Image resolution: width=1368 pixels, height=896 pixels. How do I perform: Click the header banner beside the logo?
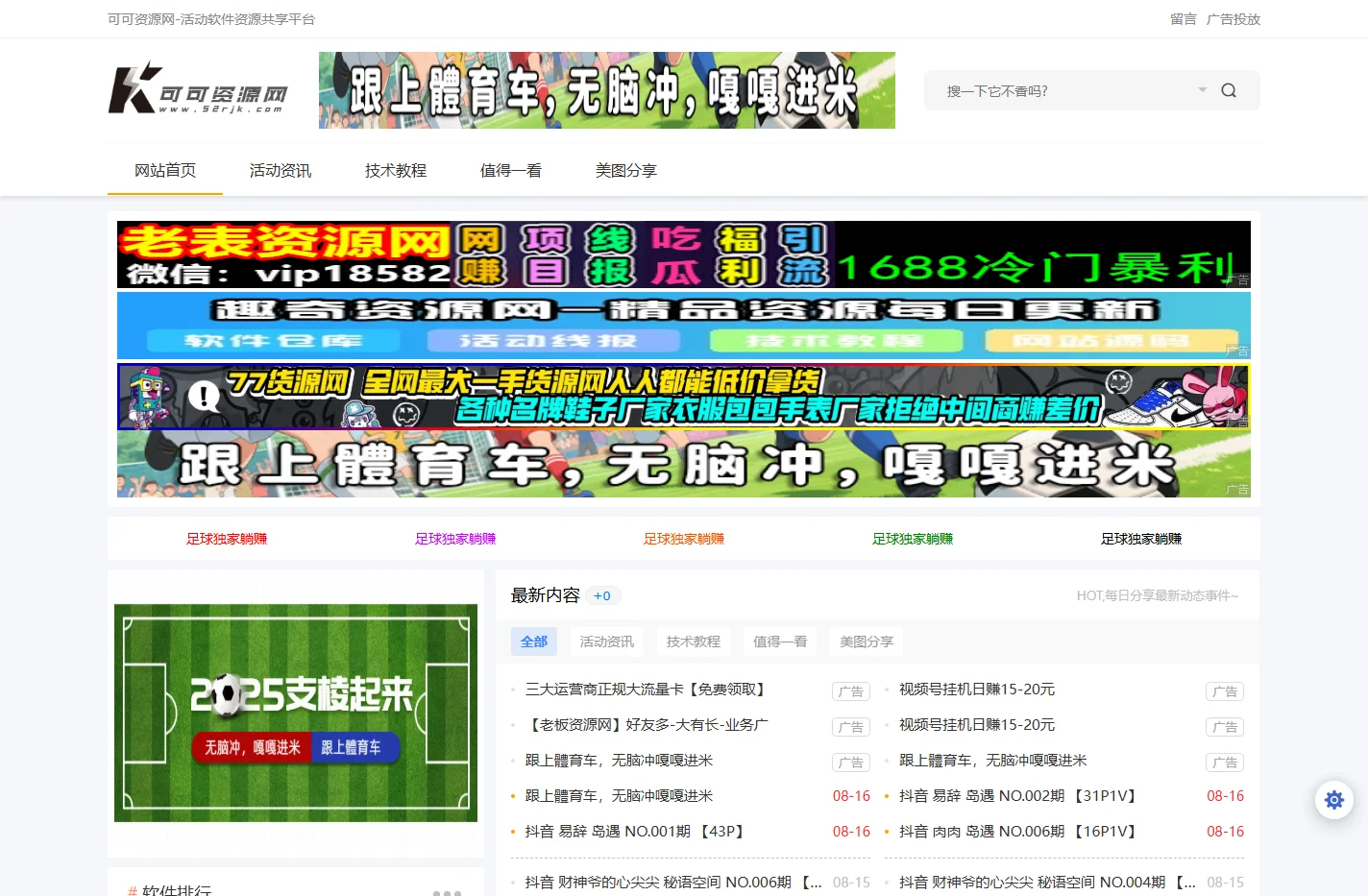click(607, 90)
